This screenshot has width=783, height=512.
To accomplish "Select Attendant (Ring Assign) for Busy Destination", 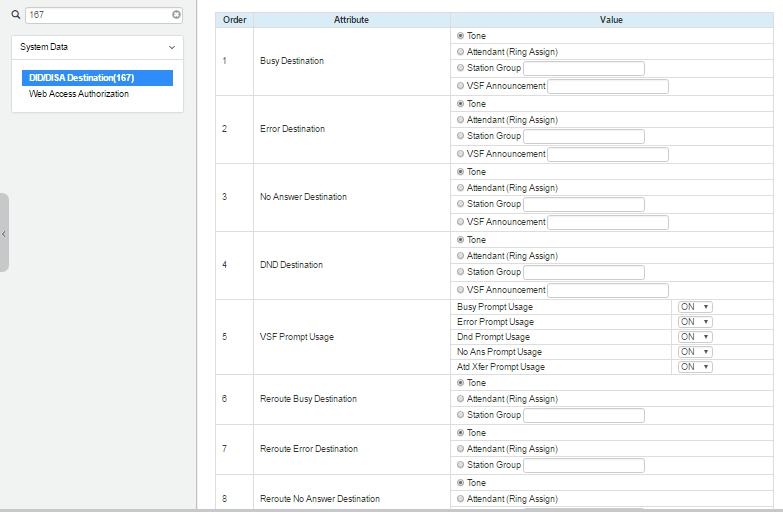I will point(460,52).
